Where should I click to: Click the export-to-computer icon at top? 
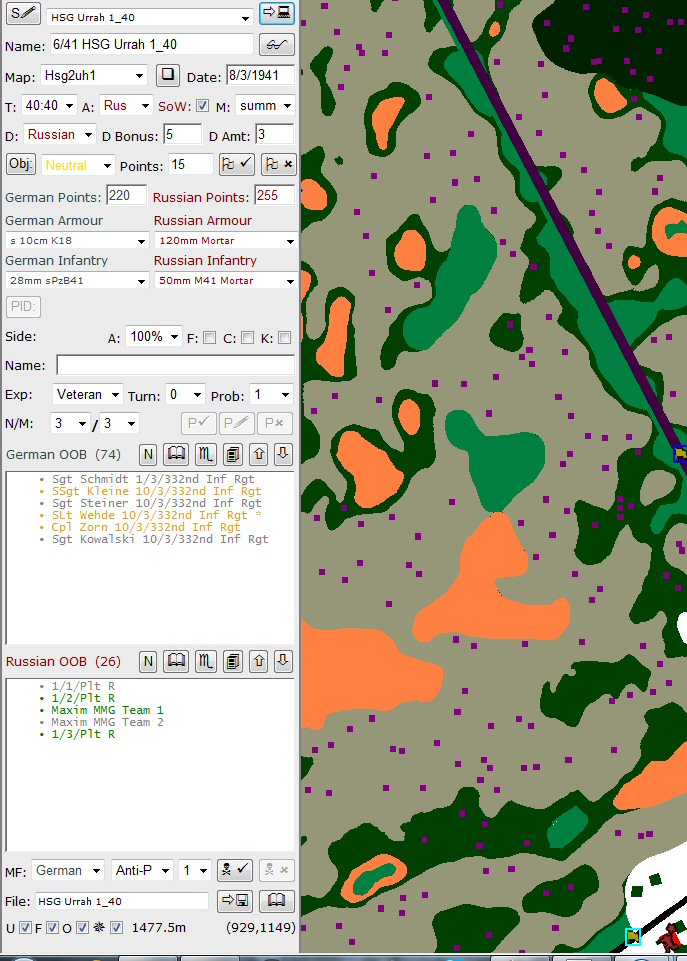coord(277,13)
